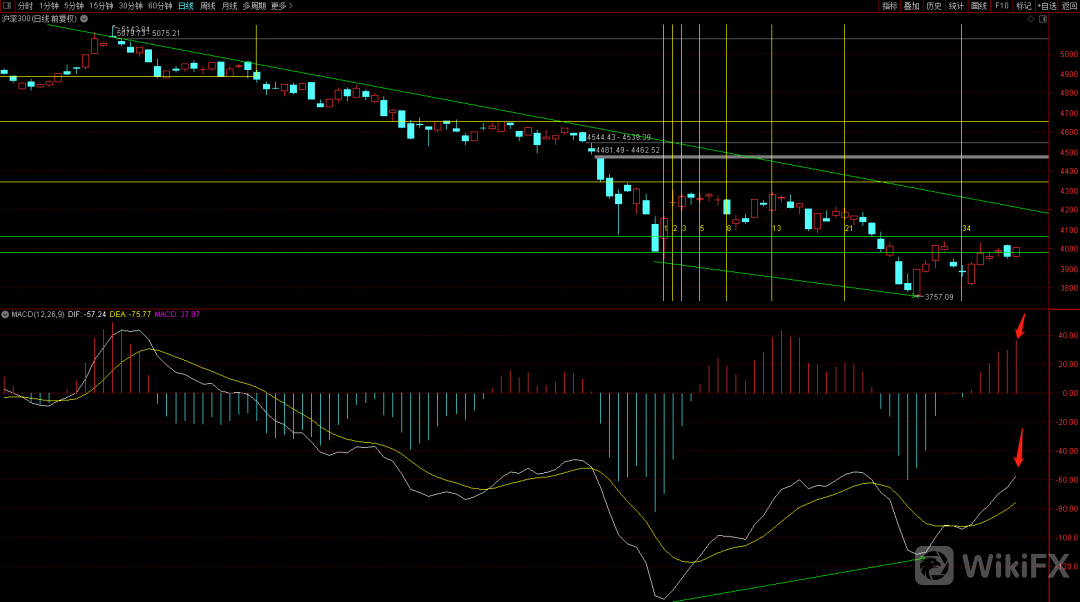Open the 画线 drawing tools

(x=979, y=6)
